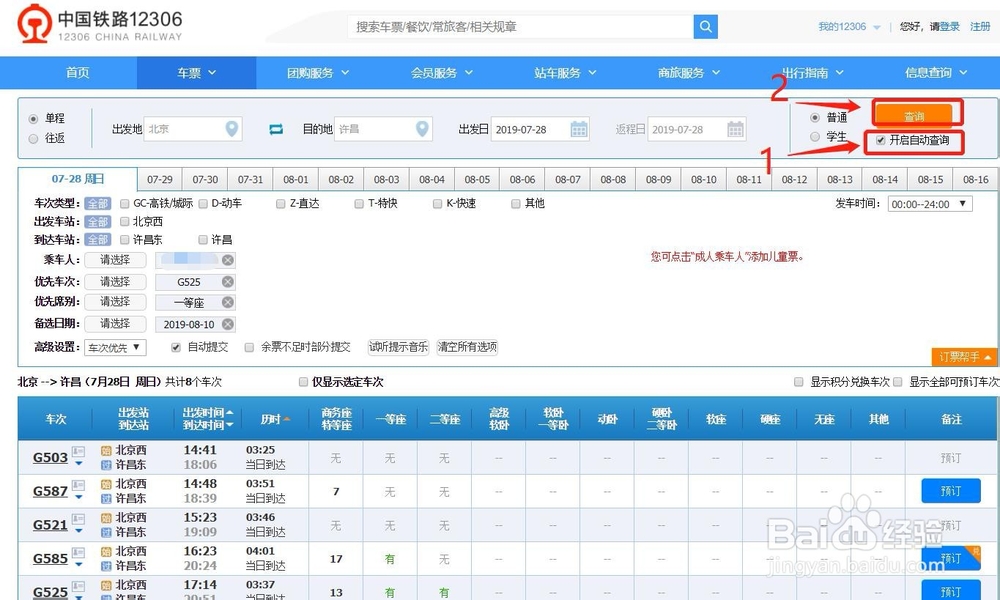Image resolution: width=1000 pixels, height=600 pixels.
Task: Enable the 开启自动查询 checkbox
Action: coord(879,141)
